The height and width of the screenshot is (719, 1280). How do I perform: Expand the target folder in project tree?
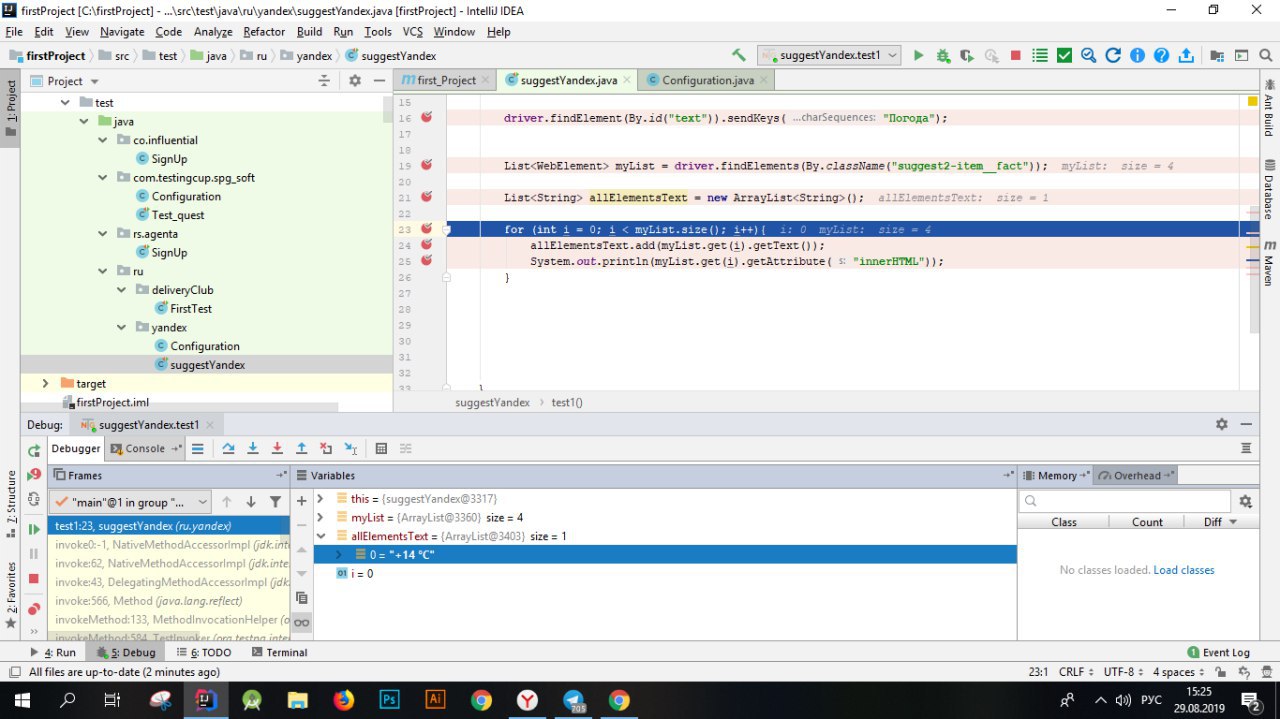point(46,383)
